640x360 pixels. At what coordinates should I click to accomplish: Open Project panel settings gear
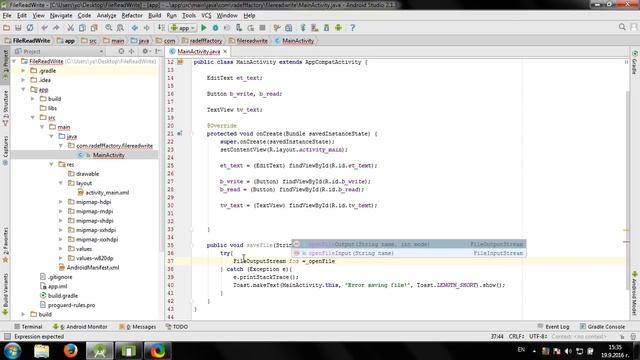(x=146, y=51)
